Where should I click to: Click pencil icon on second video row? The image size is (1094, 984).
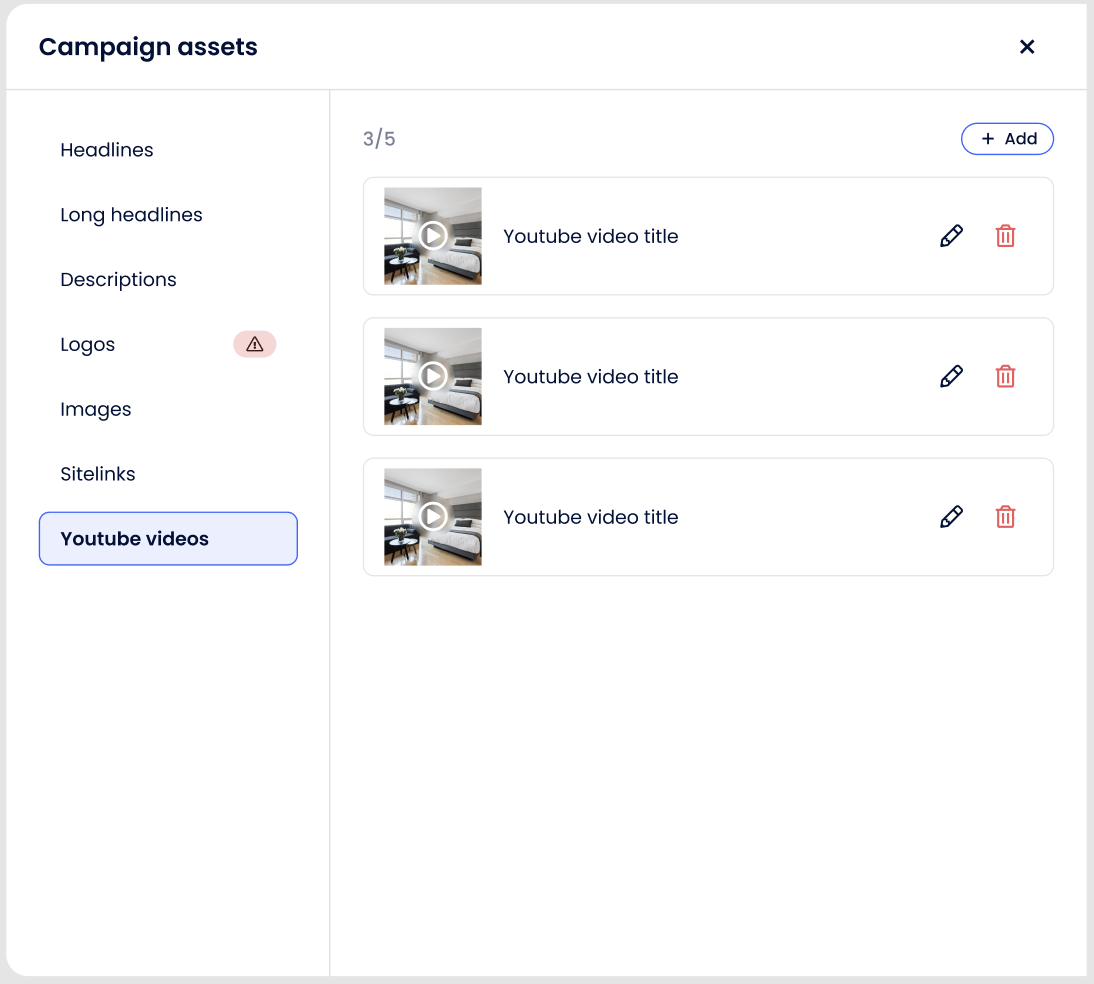951,376
